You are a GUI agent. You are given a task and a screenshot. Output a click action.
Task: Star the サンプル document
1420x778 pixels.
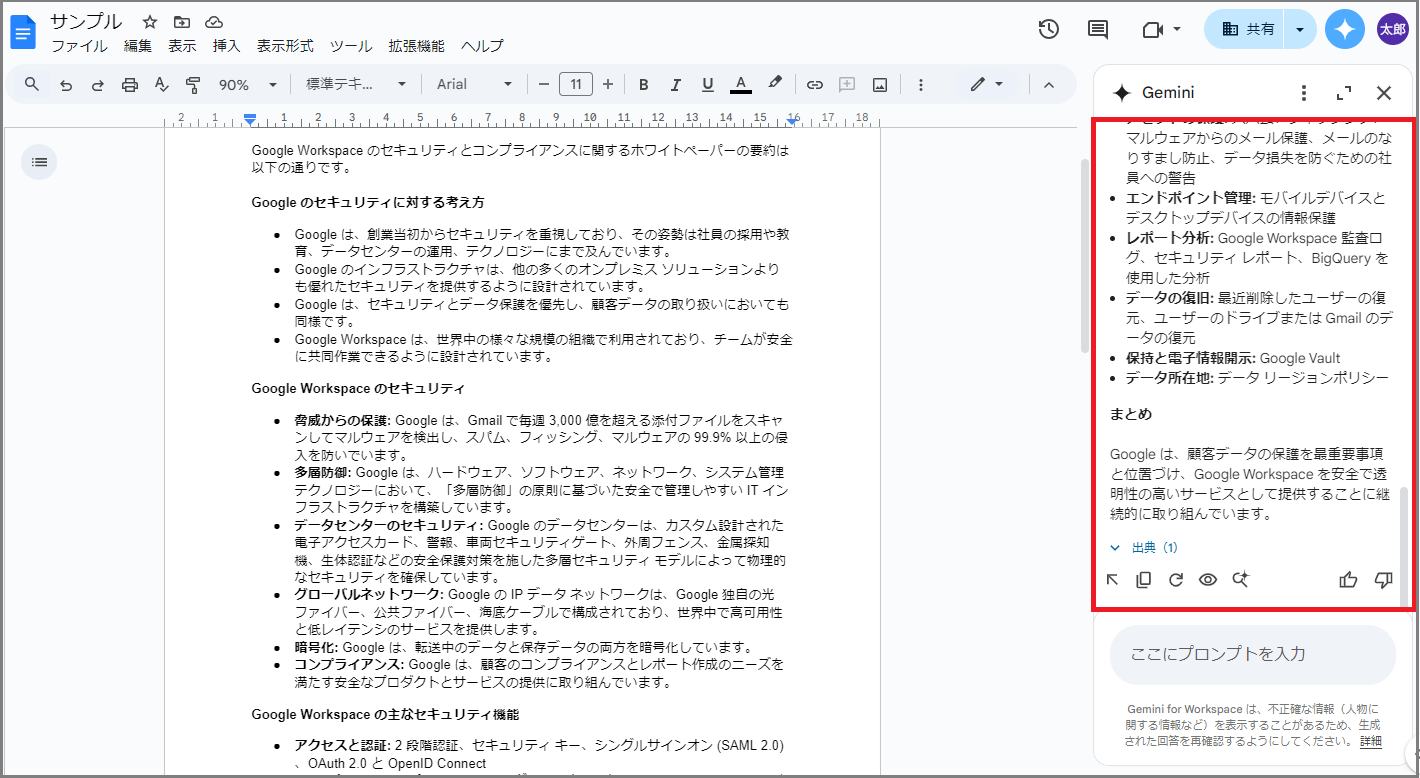click(x=150, y=21)
